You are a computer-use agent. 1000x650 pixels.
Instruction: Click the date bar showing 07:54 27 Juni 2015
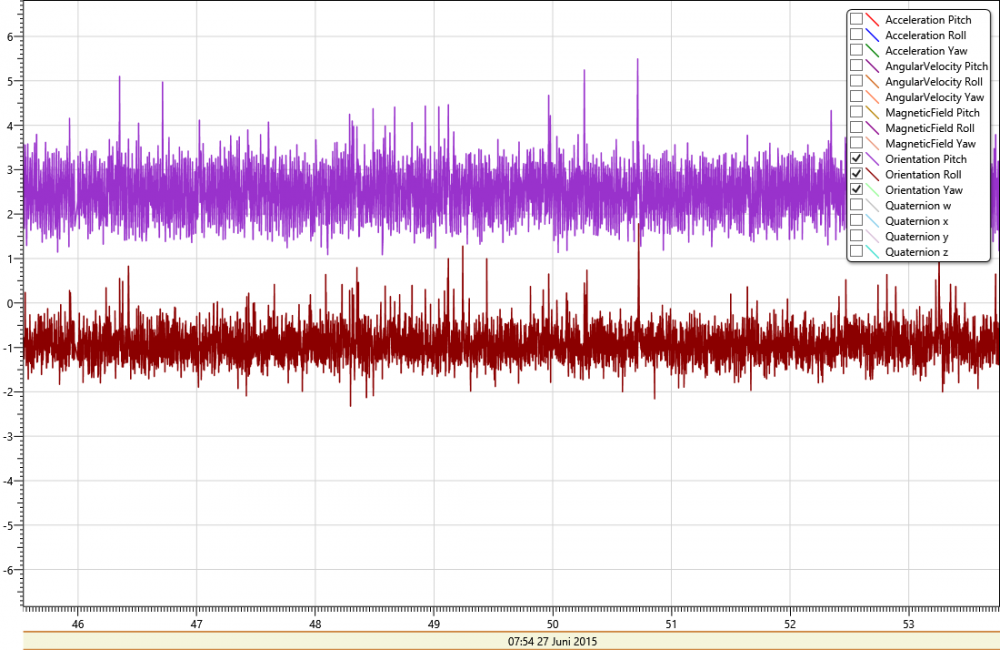point(510,640)
